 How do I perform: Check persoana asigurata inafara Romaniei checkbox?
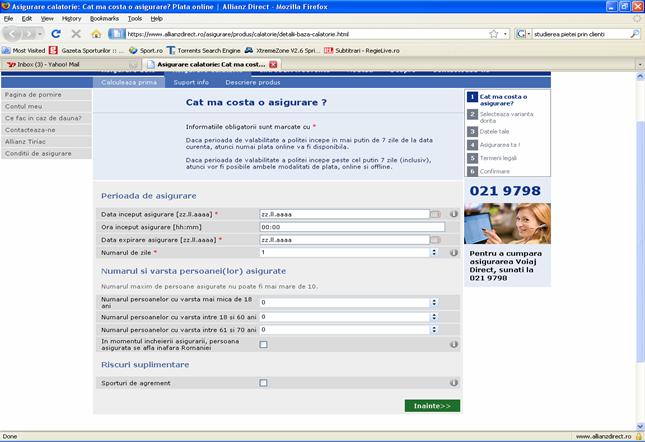tap(263, 345)
